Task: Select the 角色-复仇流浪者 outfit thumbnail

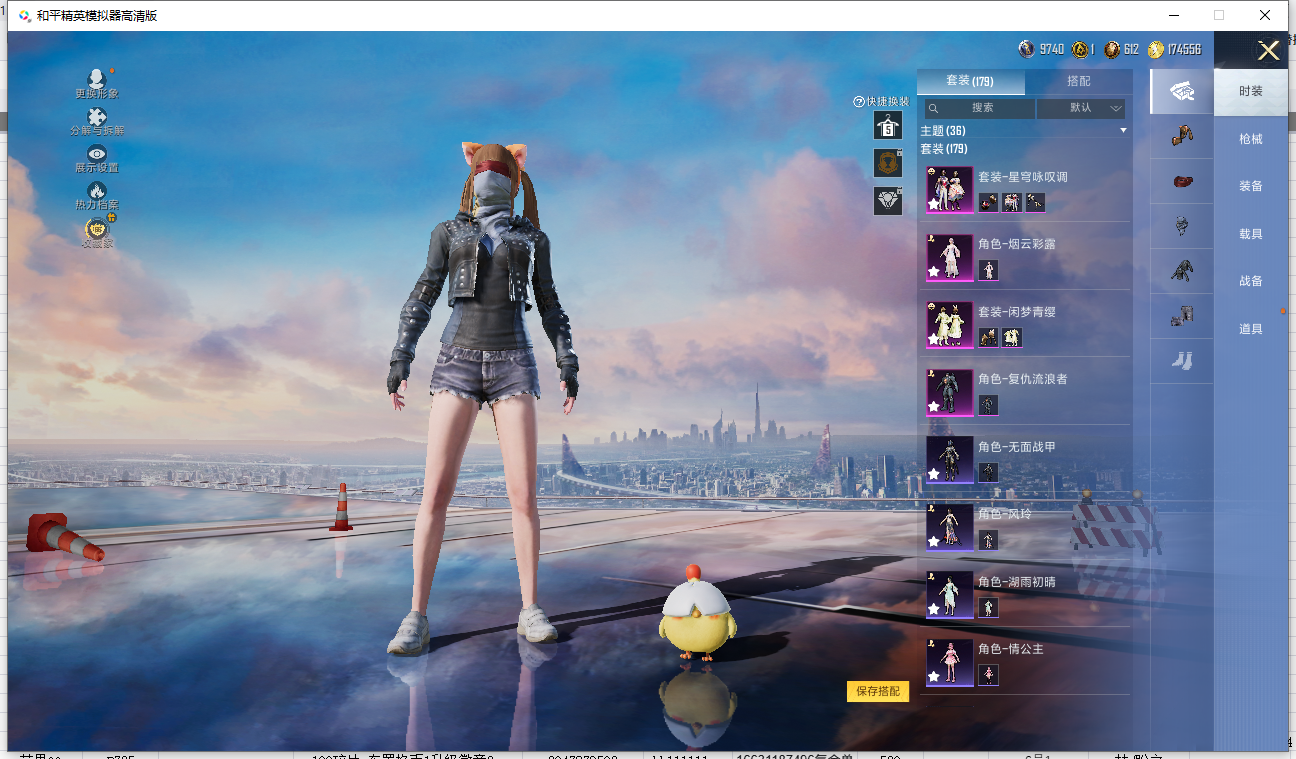Action: pos(949,392)
